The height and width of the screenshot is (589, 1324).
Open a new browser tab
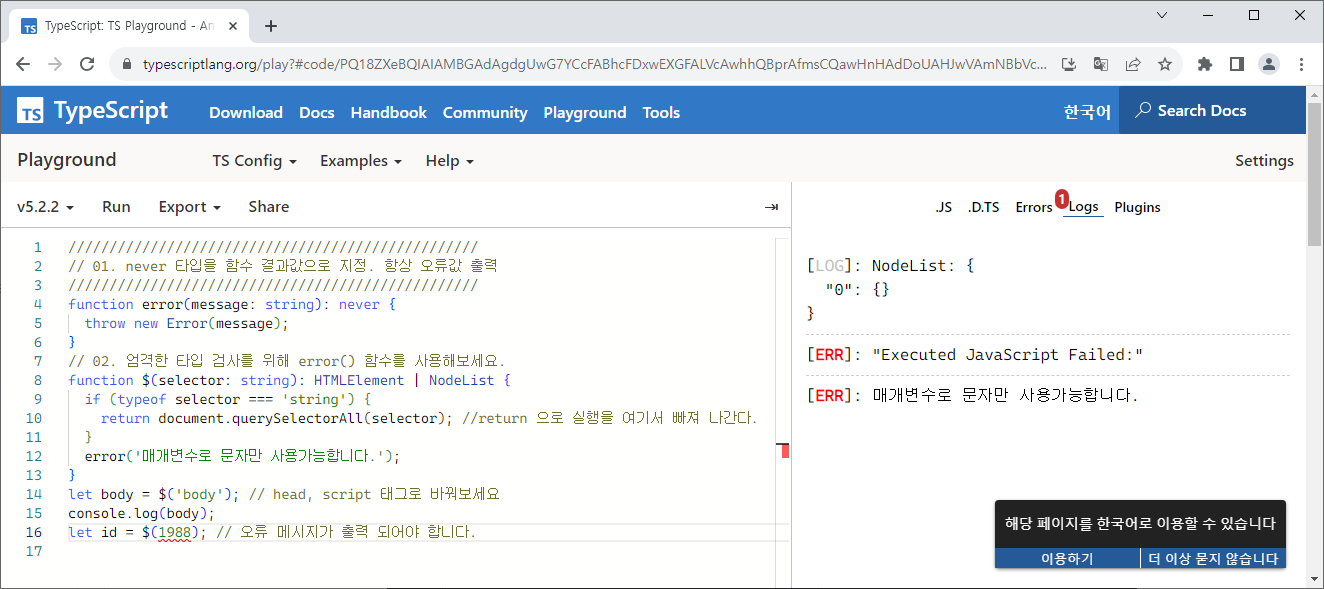270,26
